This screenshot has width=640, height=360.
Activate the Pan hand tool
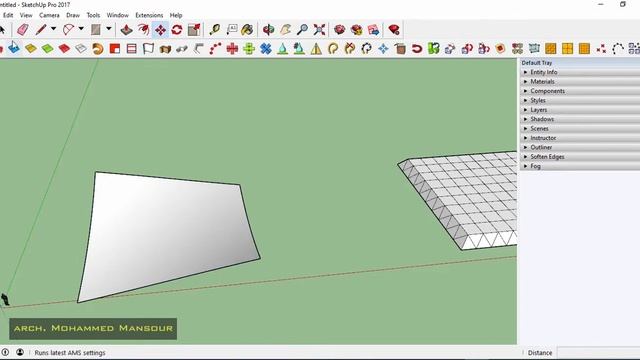click(285, 29)
